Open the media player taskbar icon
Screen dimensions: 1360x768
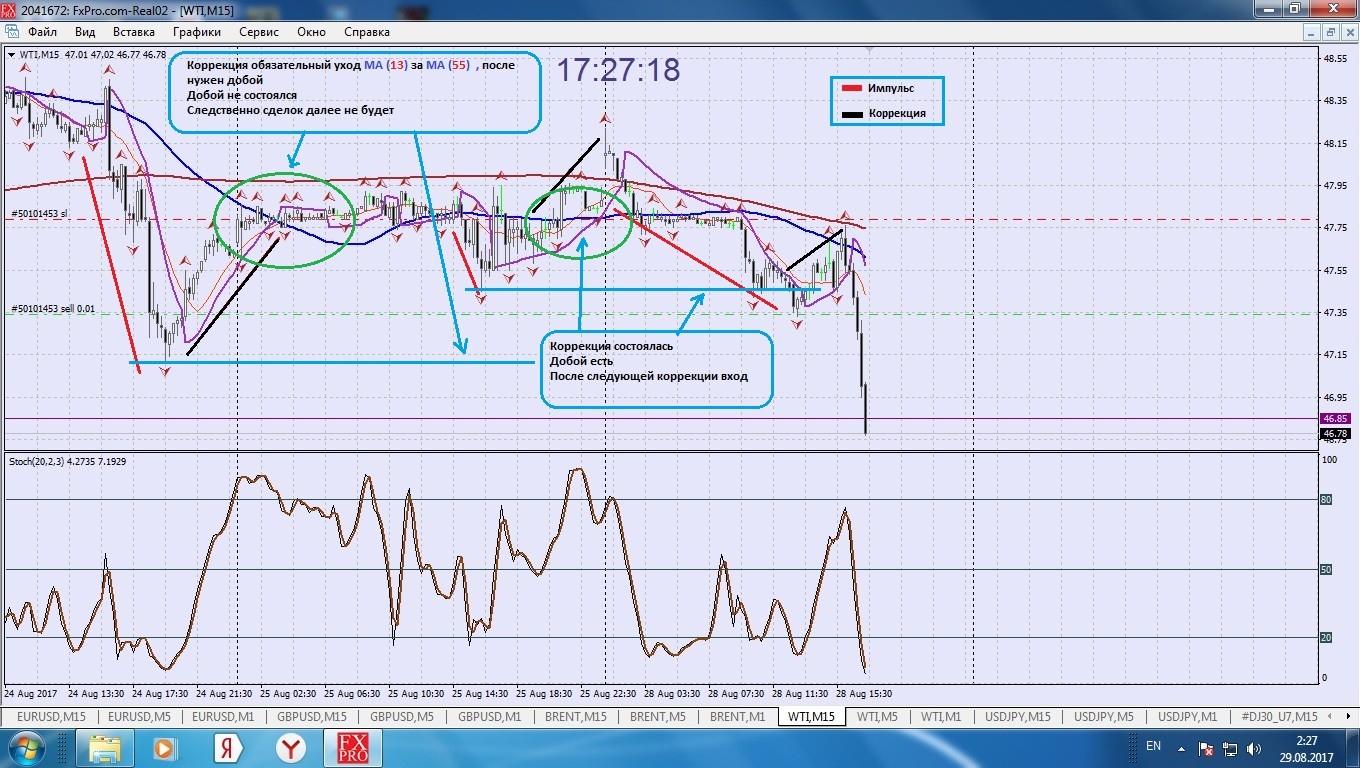[x=164, y=748]
